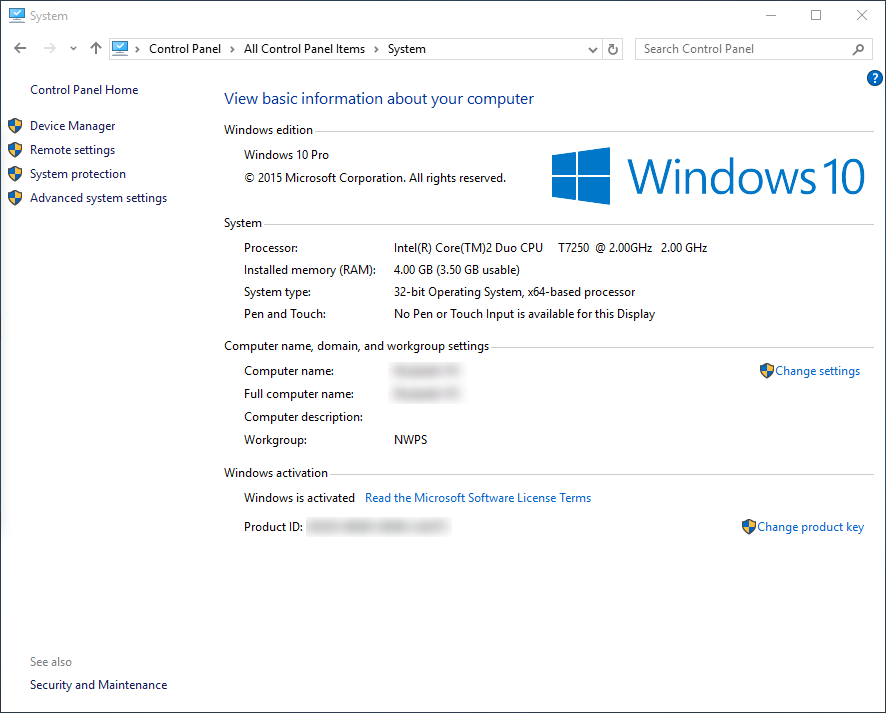This screenshot has width=886, height=713.
Task: Open Security and Maintenance
Action: click(98, 684)
